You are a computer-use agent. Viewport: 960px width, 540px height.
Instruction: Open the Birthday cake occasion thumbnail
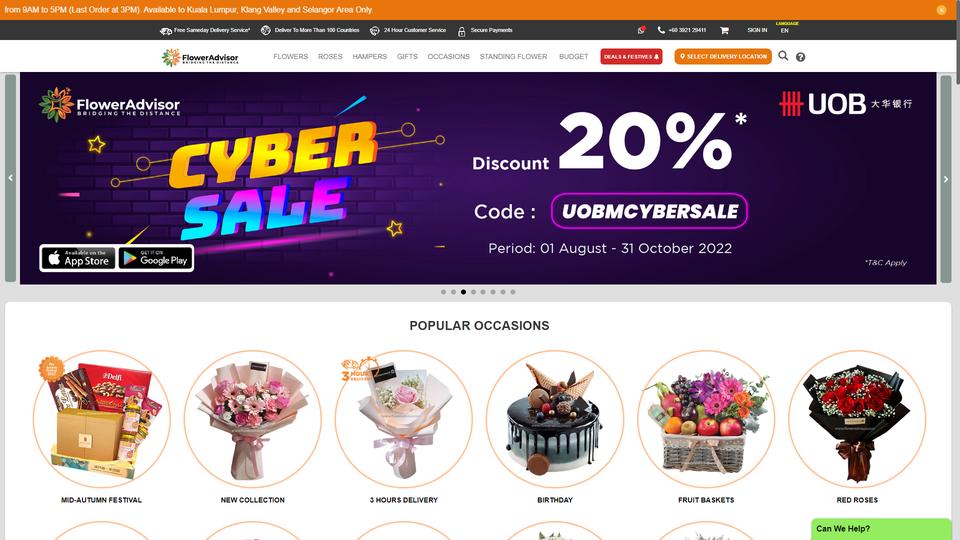coord(555,419)
